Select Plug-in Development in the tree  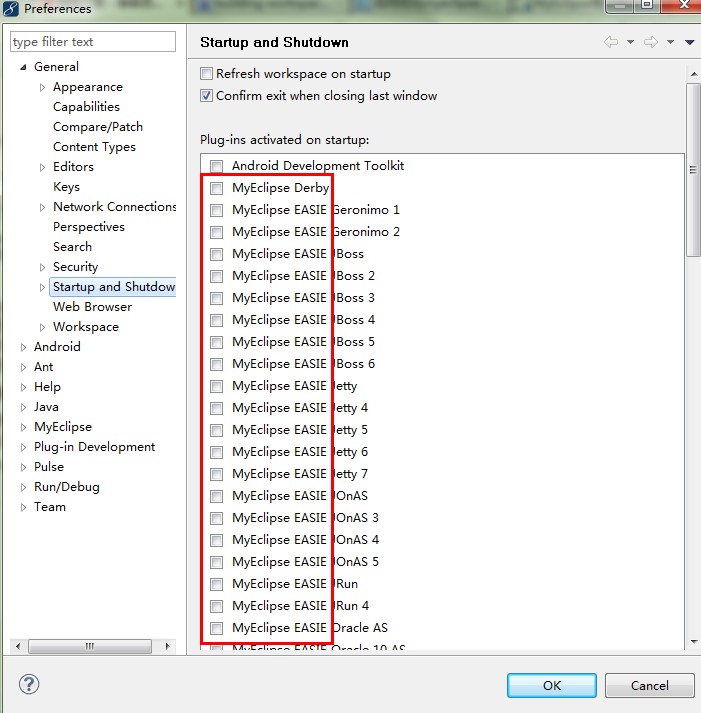95,447
